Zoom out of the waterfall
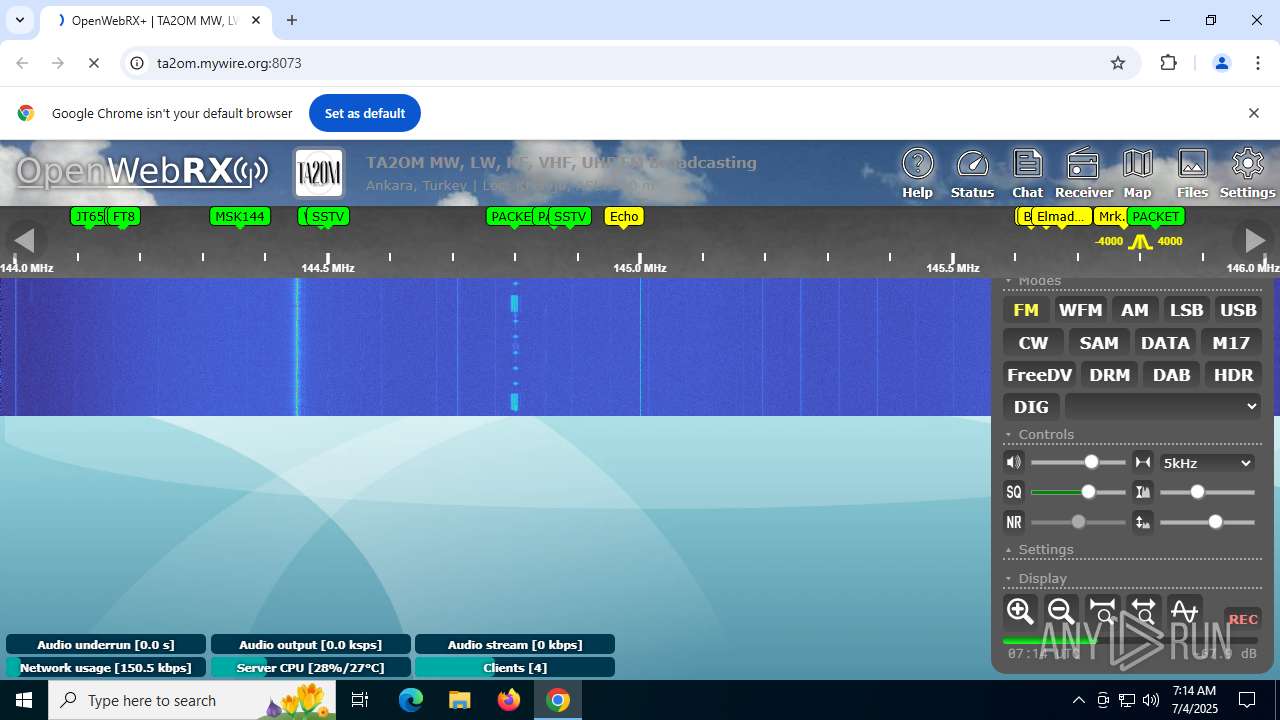 coord(1061,611)
